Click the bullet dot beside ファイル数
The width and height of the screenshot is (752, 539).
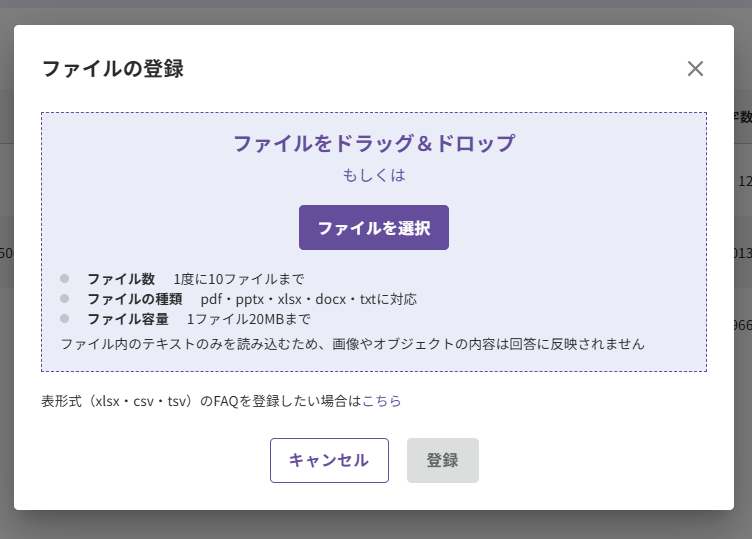coord(65,278)
